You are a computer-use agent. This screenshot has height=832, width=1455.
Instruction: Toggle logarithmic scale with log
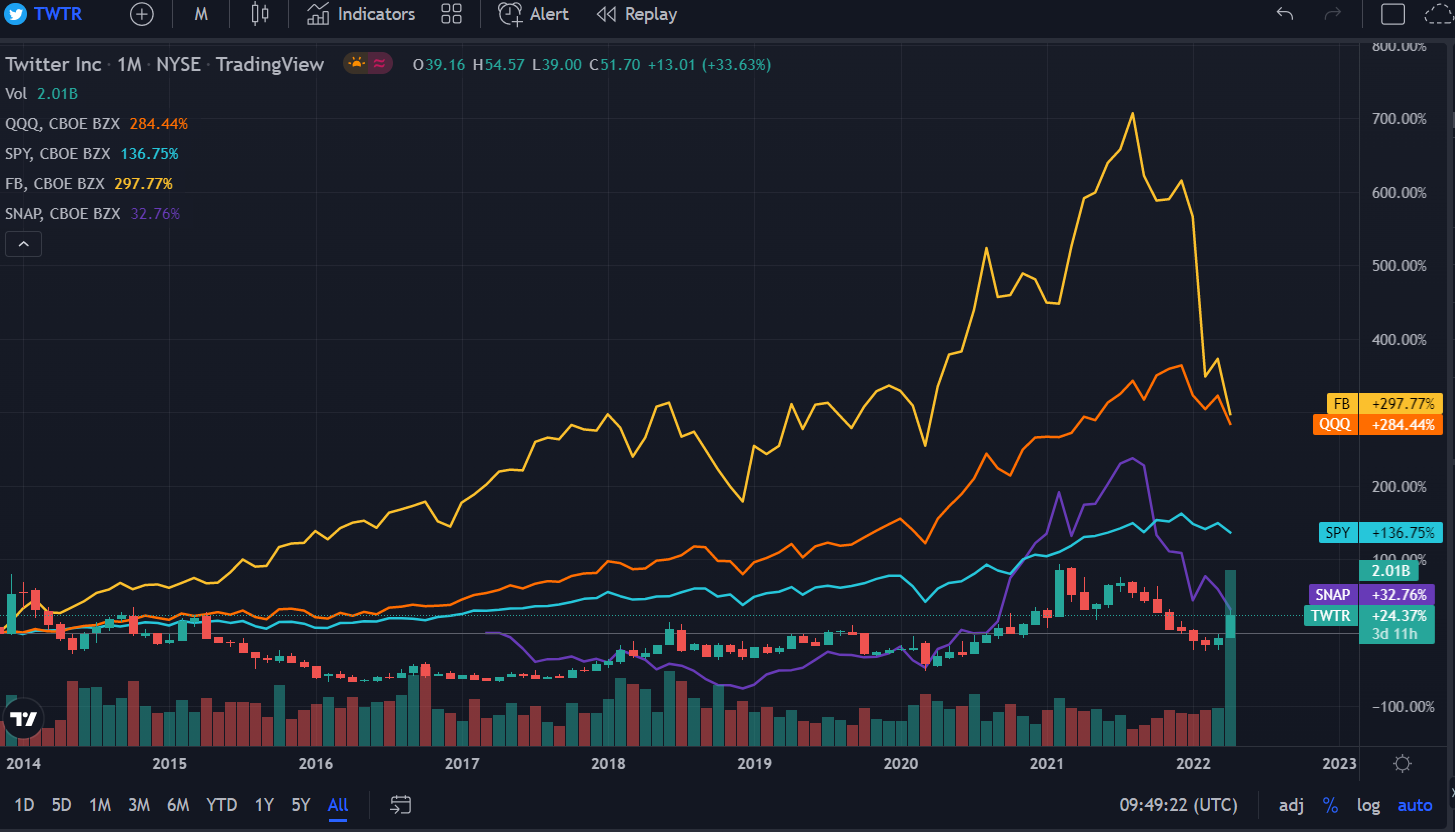tap(1368, 805)
